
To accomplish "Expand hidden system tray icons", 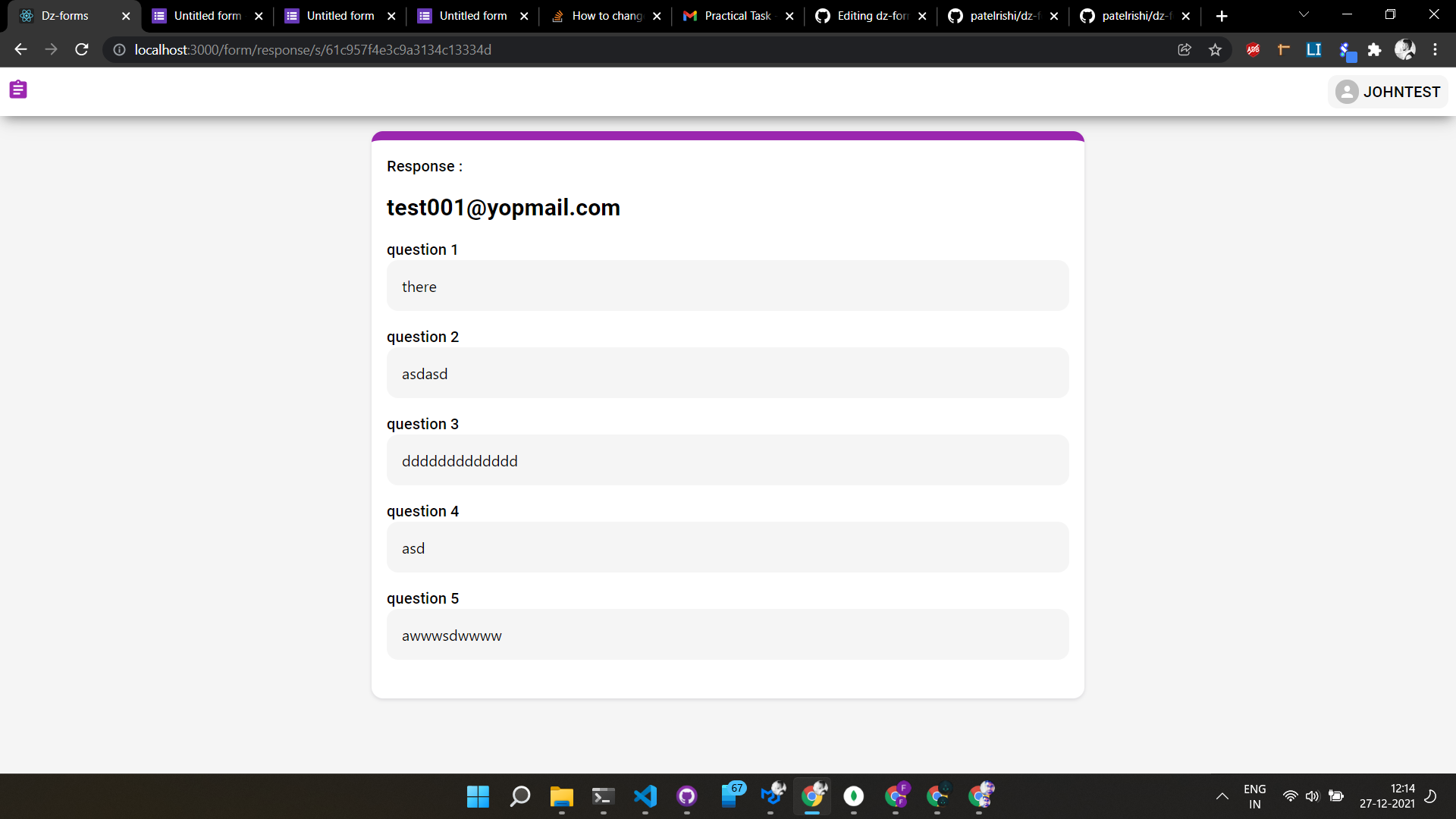I will click(x=1222, y=796).
